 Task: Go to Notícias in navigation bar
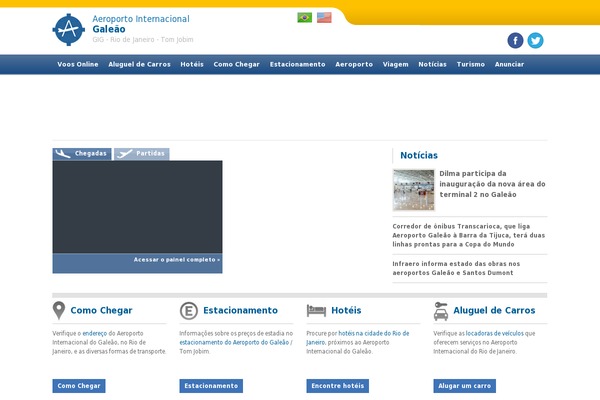(x=432, y=64)
